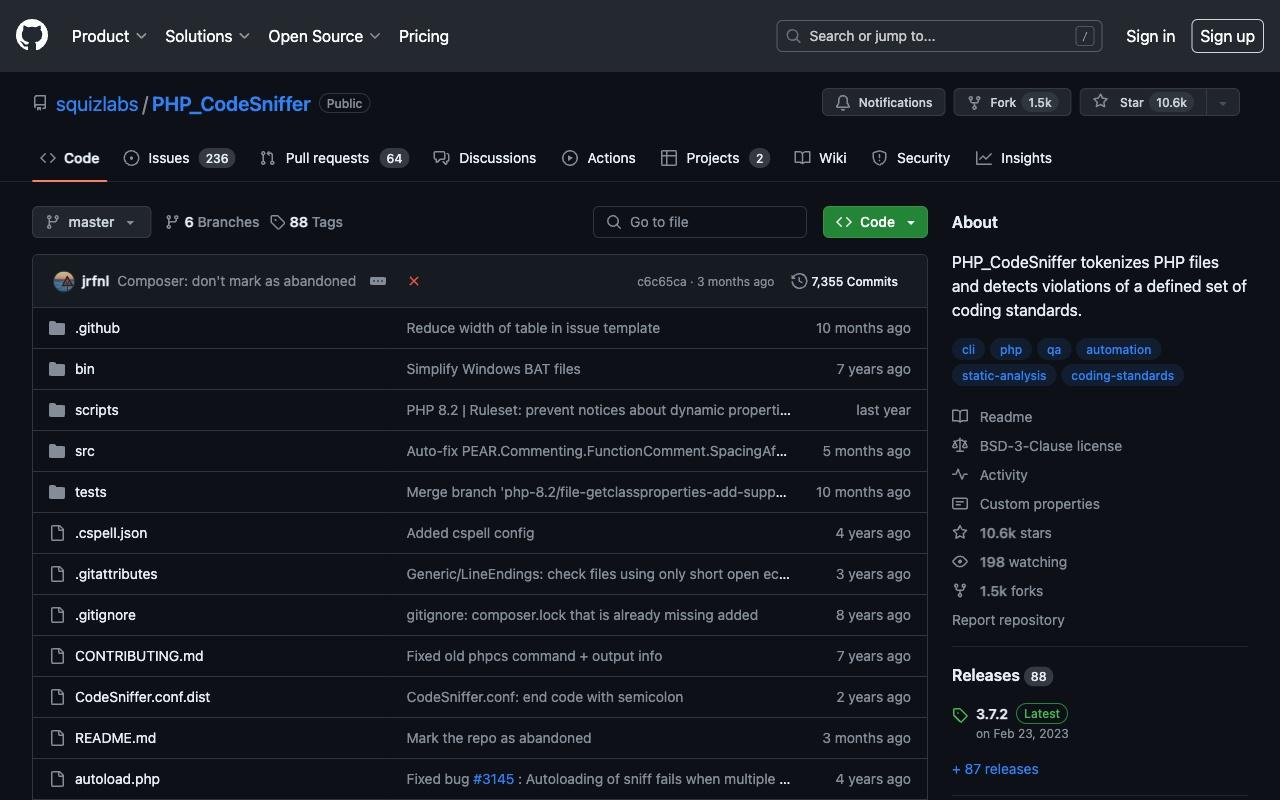This screenshot has height=800, width=1280.
Task: Open the autoload.php file
Action: tap(117, 779)
